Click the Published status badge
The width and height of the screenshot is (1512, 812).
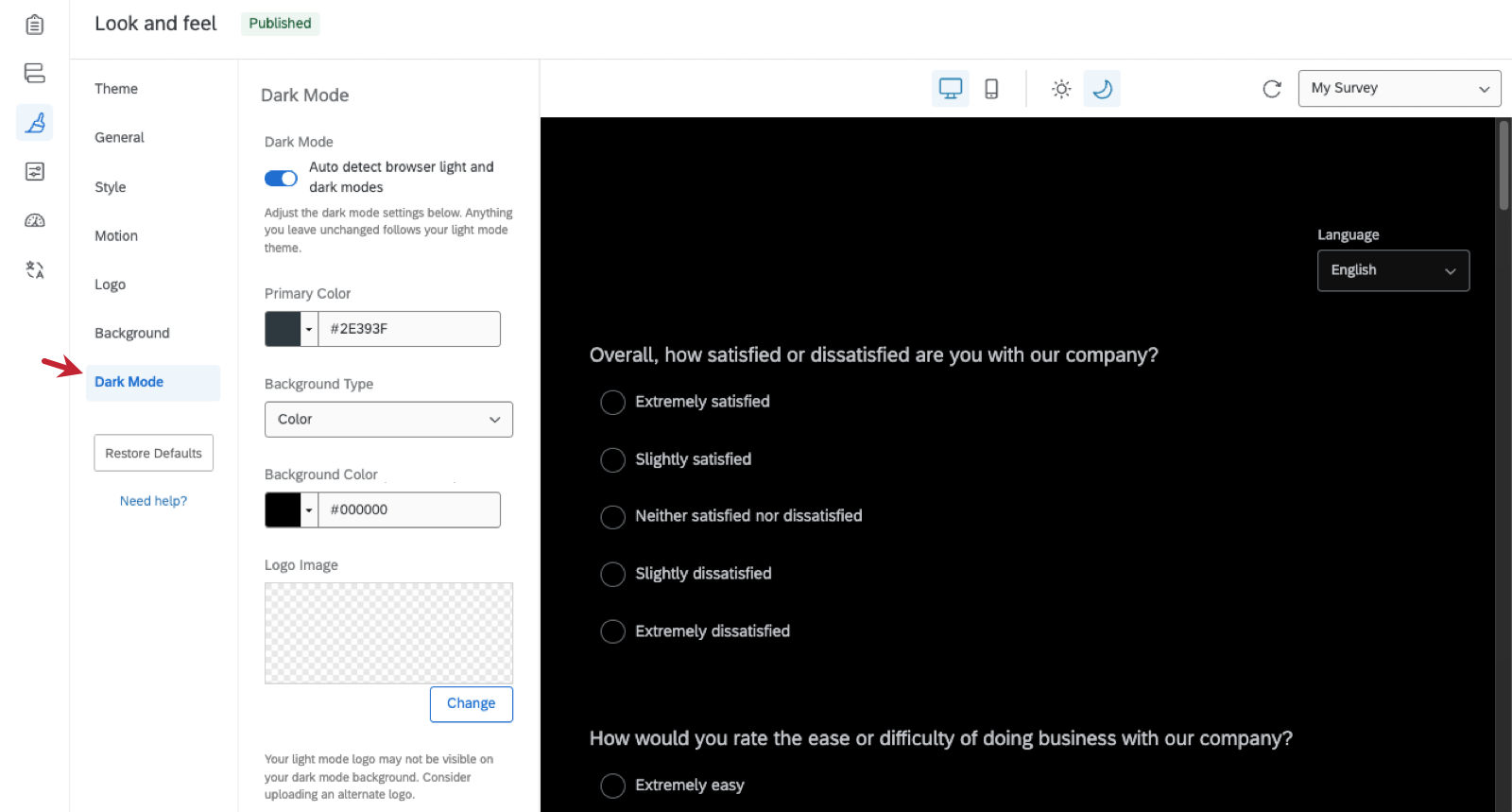click(280, 24)
